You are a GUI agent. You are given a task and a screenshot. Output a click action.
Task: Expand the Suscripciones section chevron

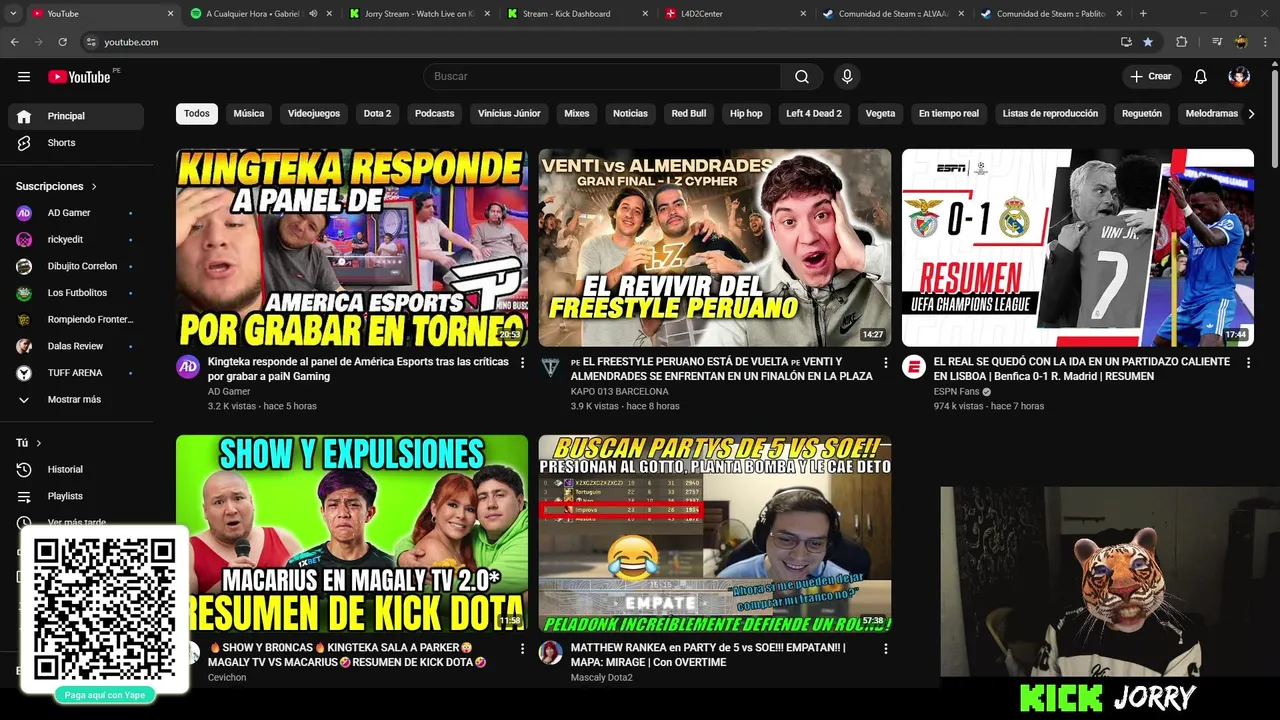[x=94, y=187]
